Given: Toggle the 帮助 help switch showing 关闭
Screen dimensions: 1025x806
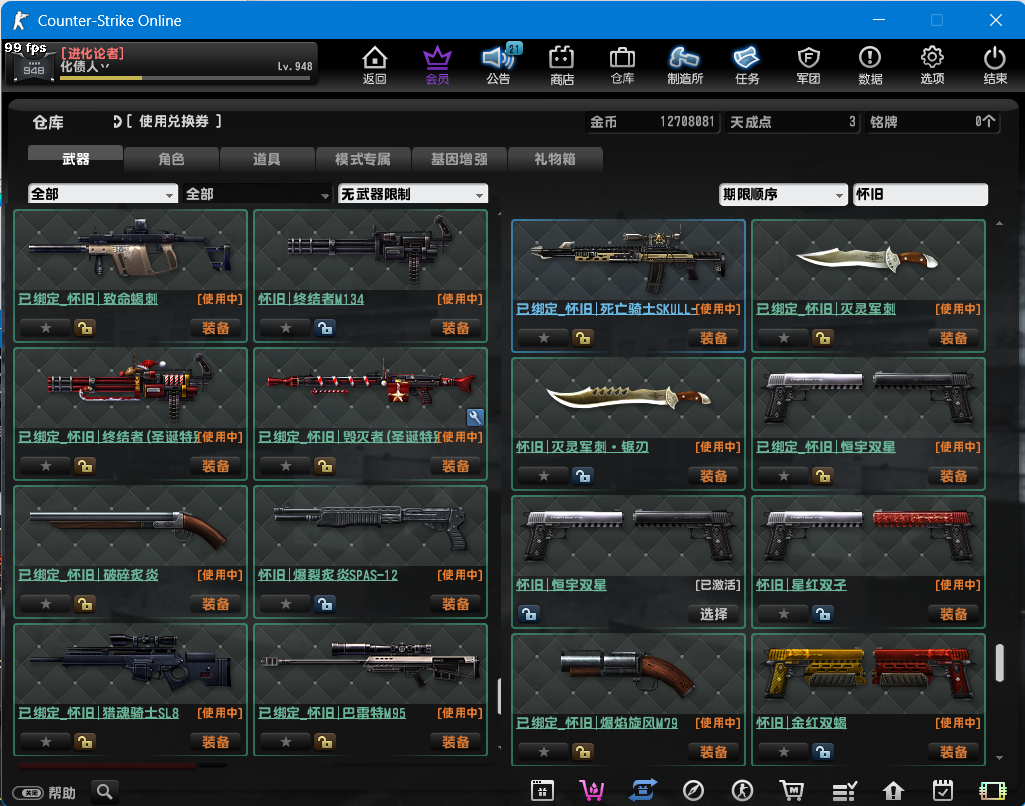Looking at the screenshot, I should pyautogui.click(x=28, y=793).
